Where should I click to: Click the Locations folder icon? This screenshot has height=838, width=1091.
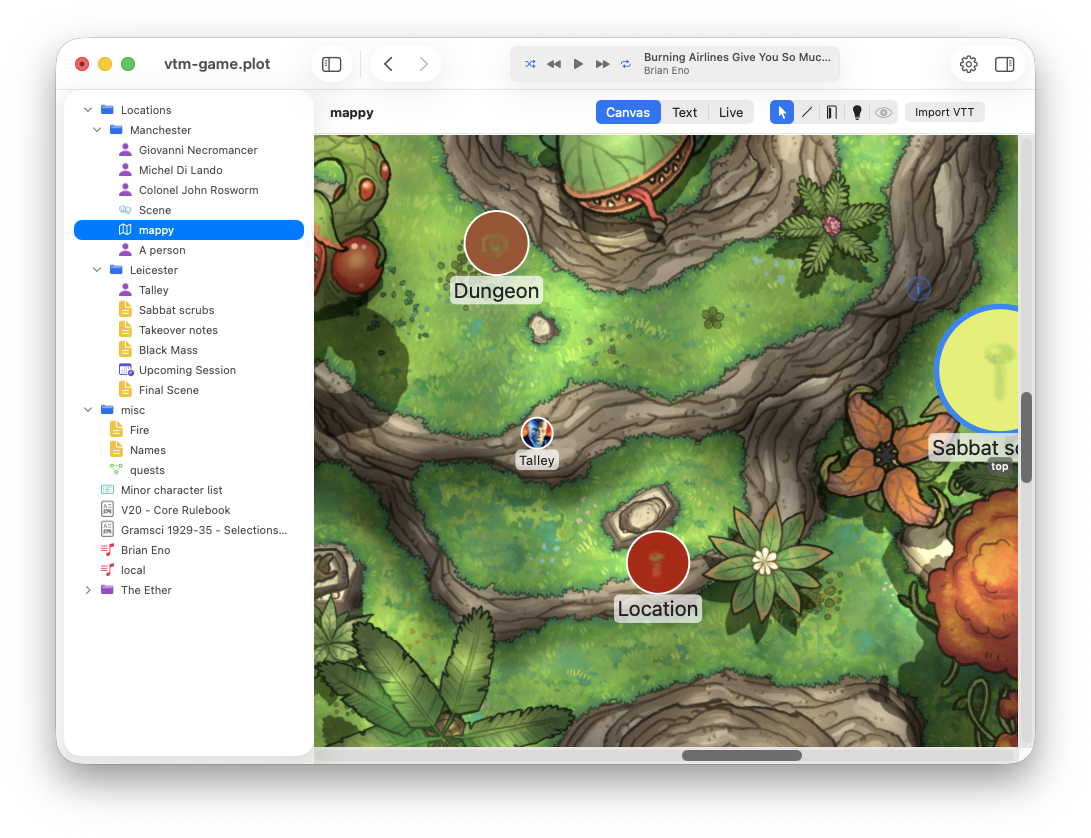click(107, 109)
